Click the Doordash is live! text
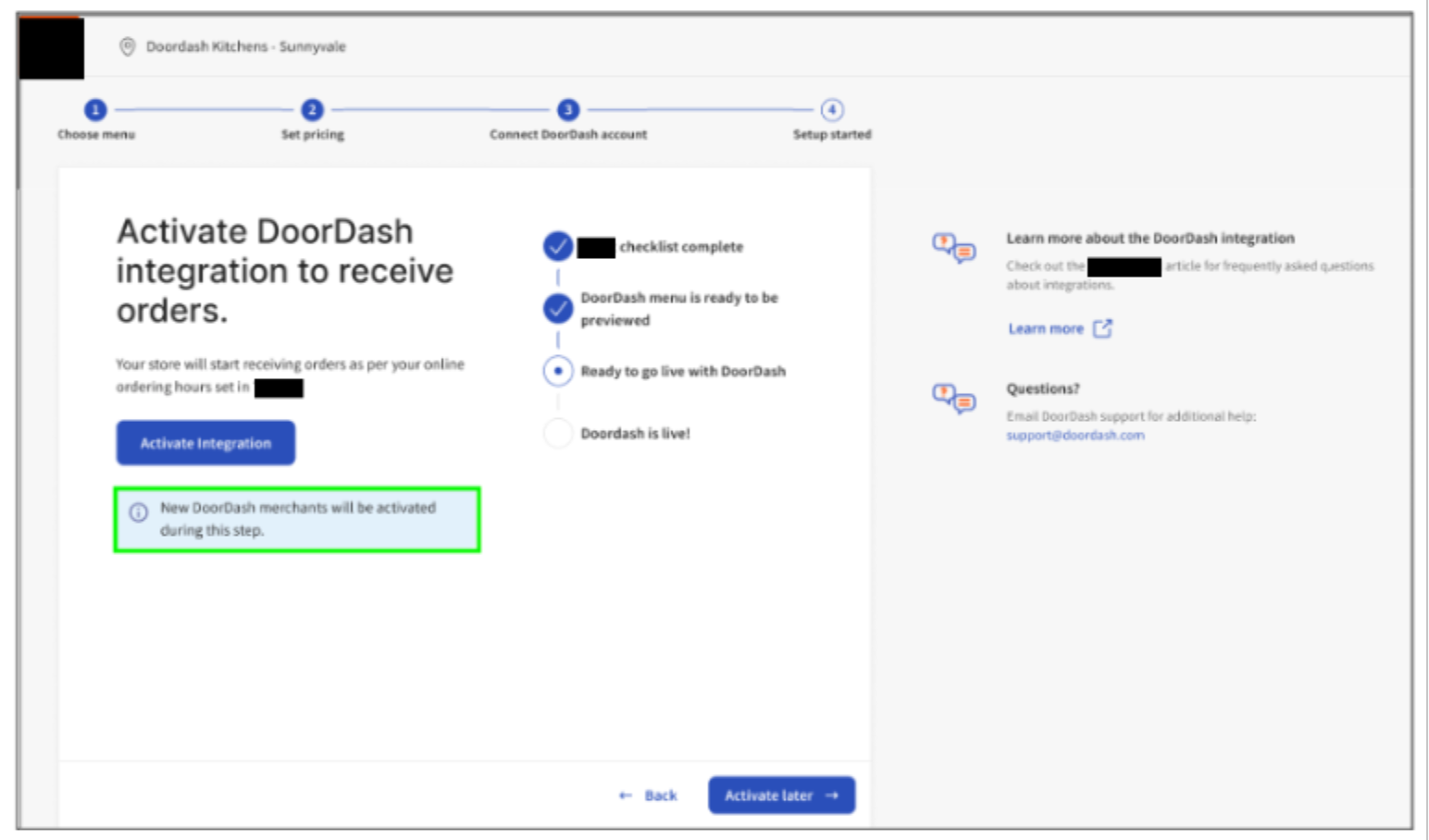The width and height of the screenshot is (1429, 840). click(x=635, y=433)
